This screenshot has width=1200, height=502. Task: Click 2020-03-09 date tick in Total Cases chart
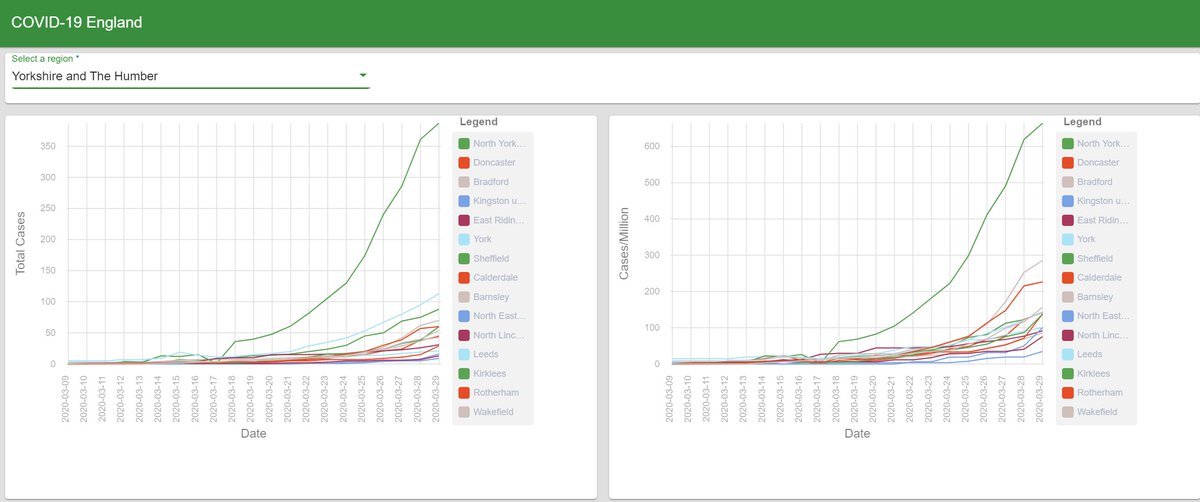[x=66, y=397]
